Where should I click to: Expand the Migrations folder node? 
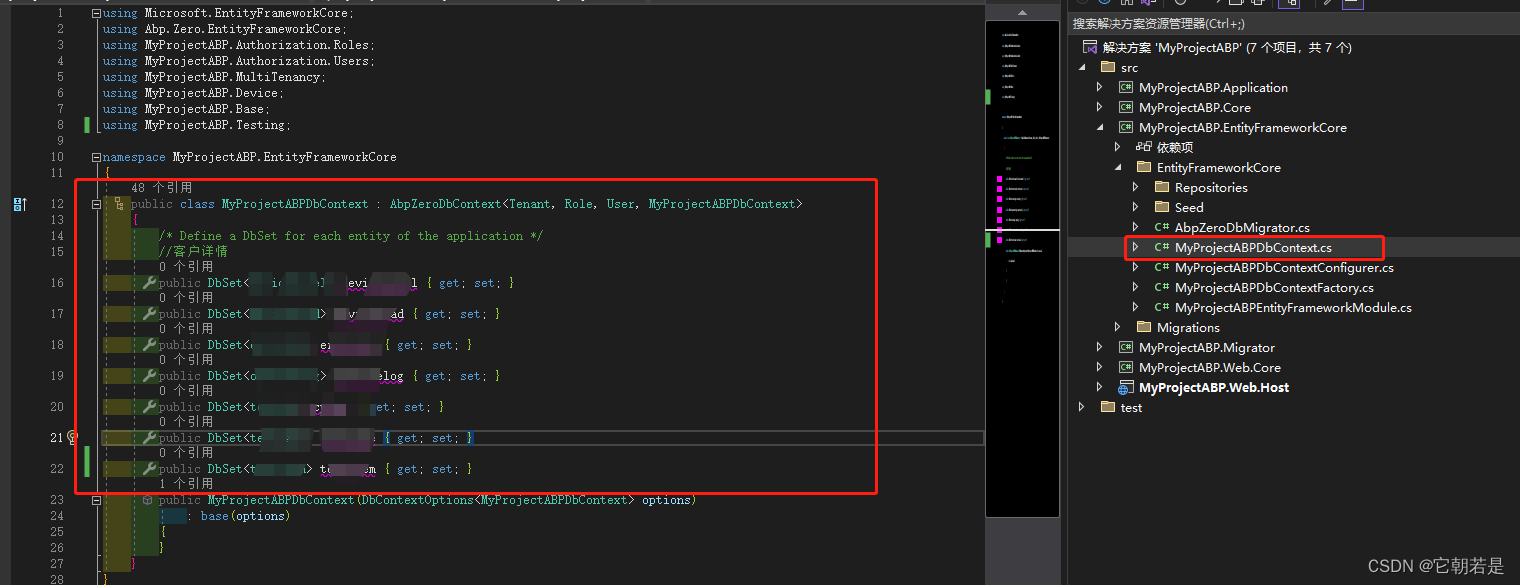click(1118, 327)
